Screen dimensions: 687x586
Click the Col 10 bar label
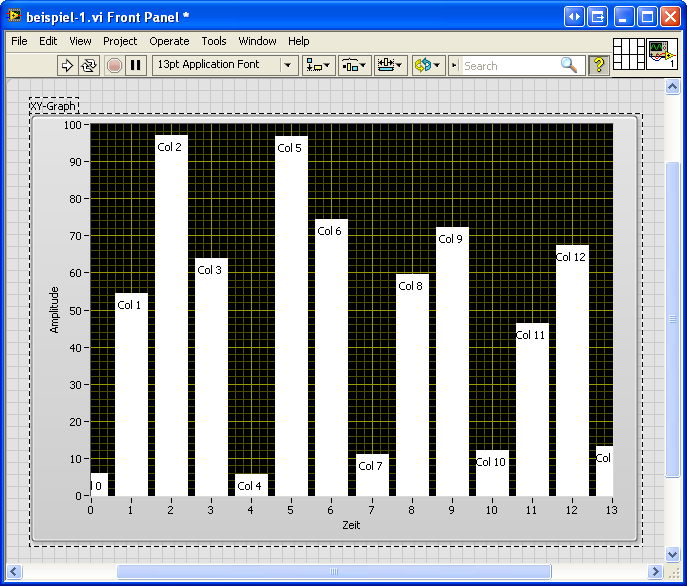pos(490,462)
